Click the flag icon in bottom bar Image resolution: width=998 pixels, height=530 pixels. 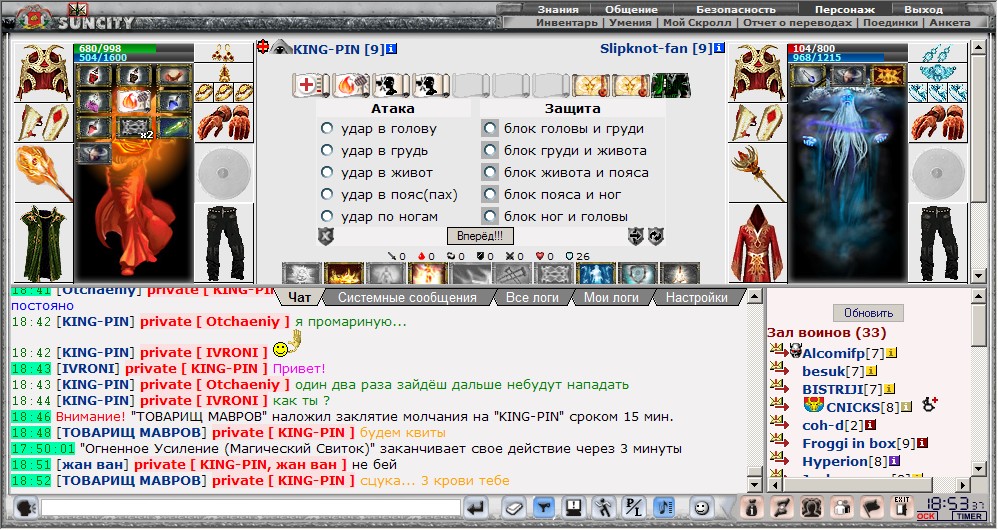click(871, 507)
